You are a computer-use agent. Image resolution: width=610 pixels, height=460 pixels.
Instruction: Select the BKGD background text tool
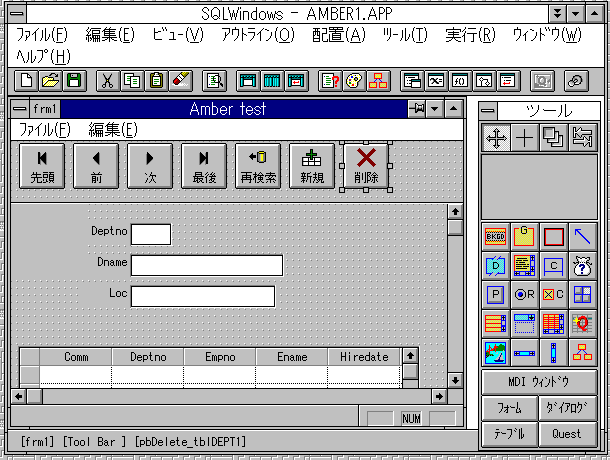[495, 237]
